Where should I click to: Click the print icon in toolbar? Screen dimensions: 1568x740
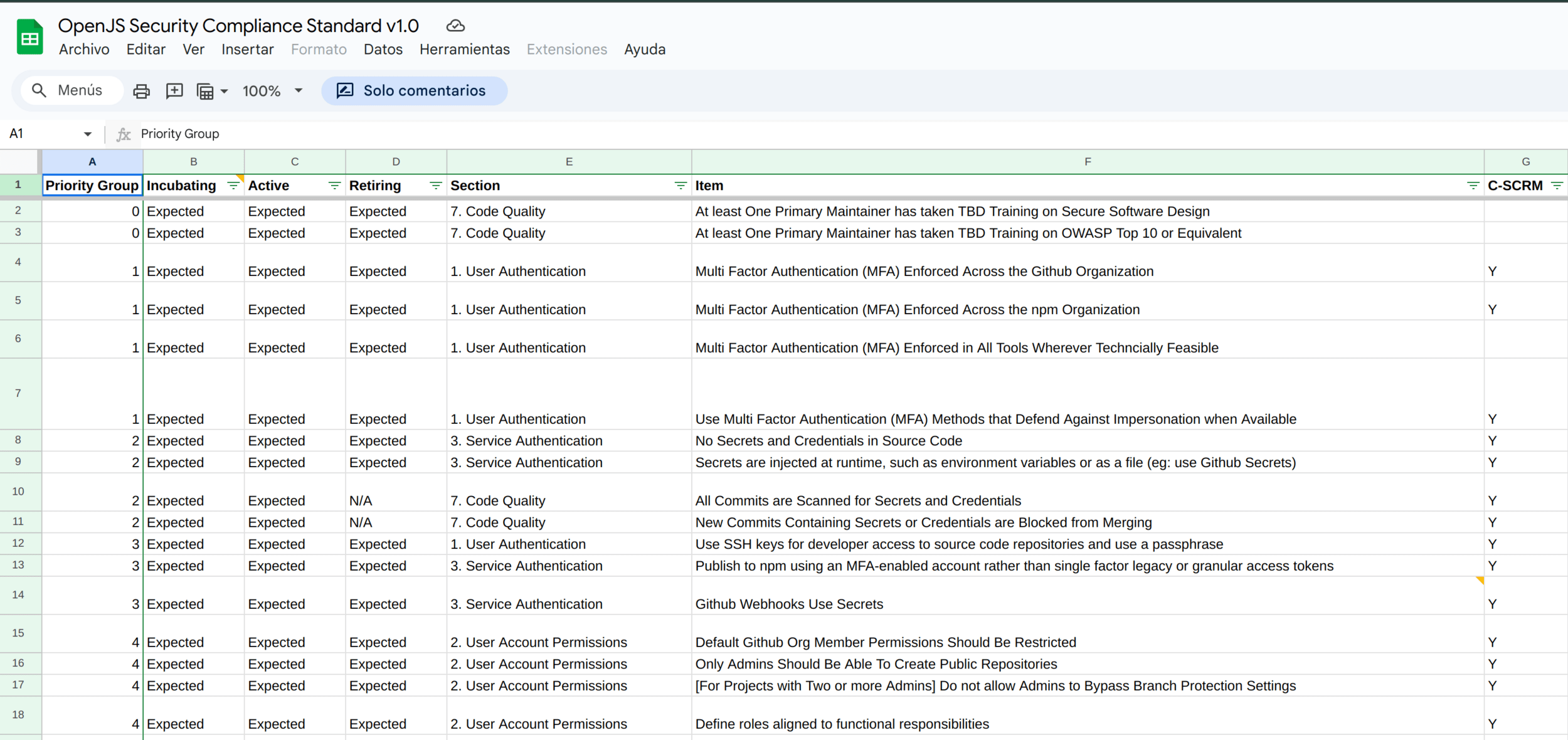point(141,91)
